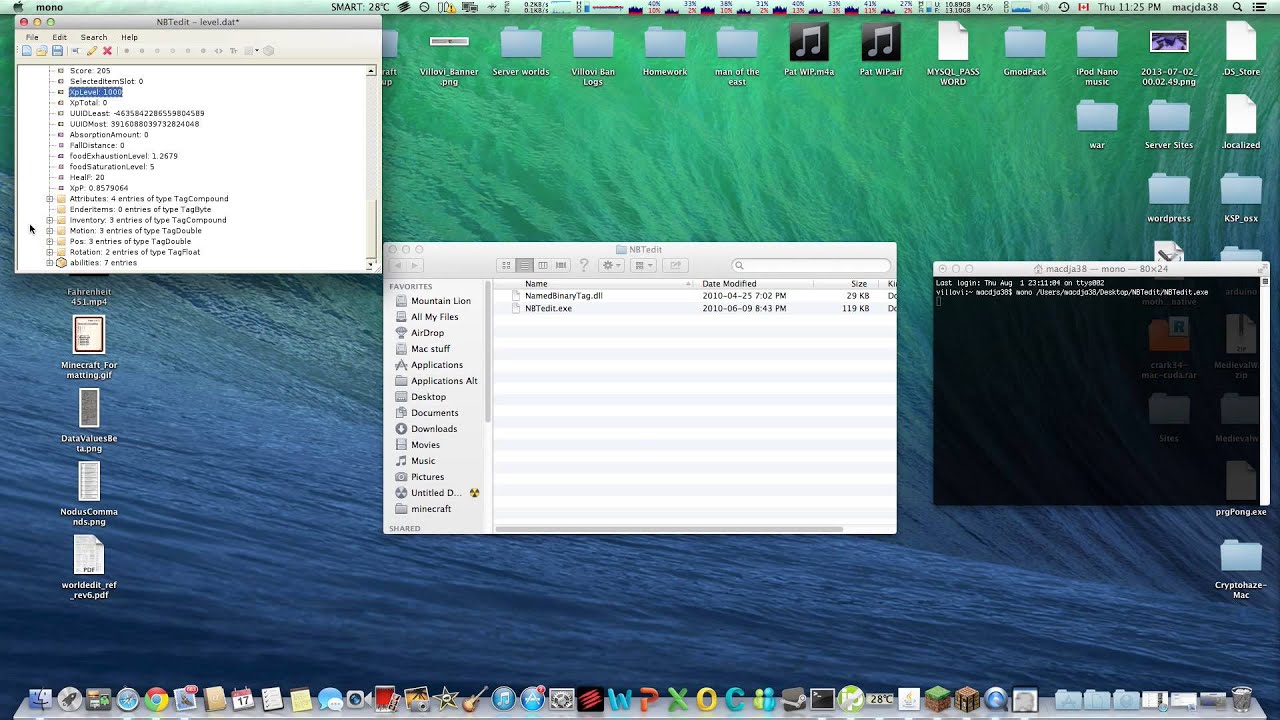Select the foodSaturationLevel: 5 tag

pyautogui.click(x=112, y=167)
